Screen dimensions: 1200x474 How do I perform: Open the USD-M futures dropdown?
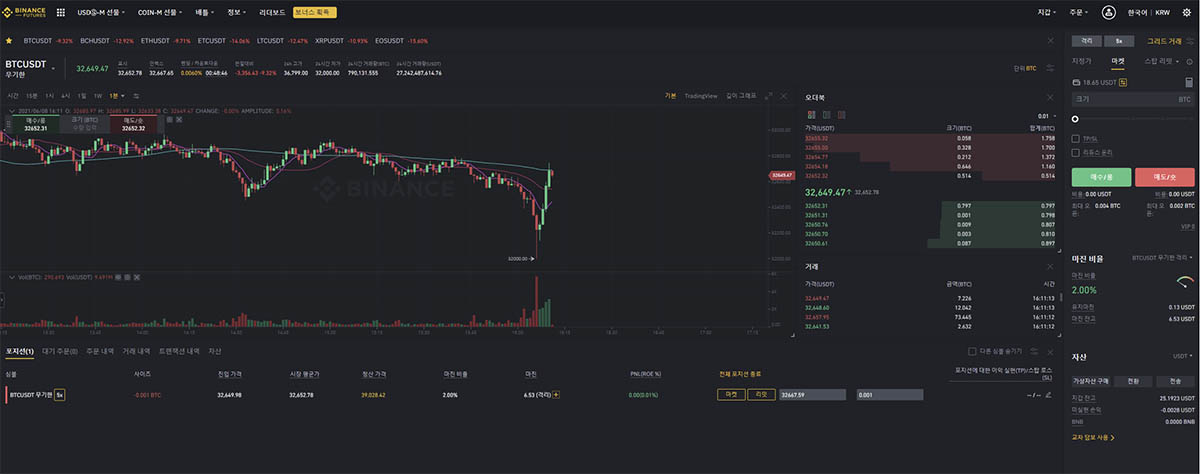click(x=100, y=13)
